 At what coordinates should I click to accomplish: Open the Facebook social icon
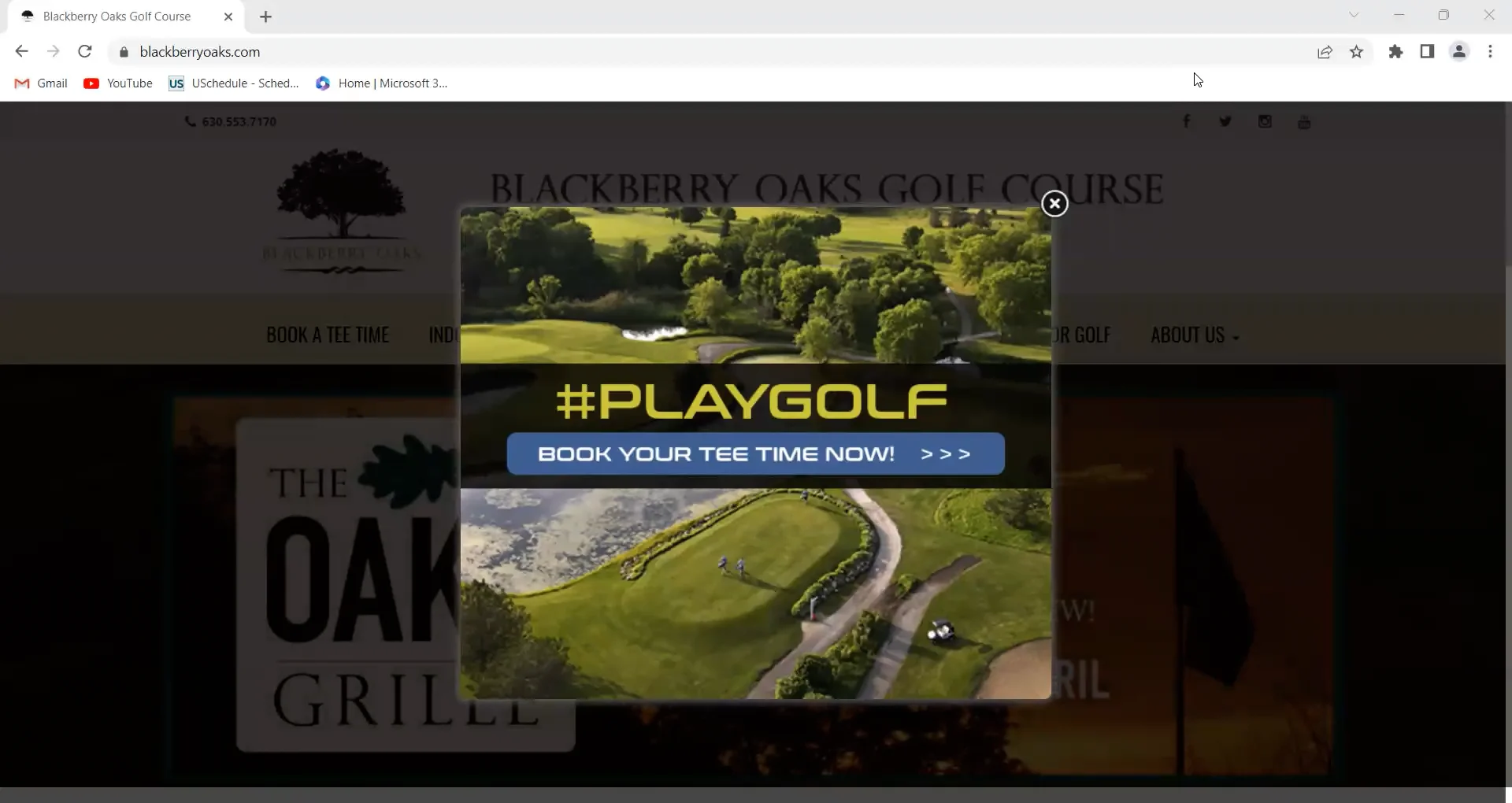[1187, 121]
